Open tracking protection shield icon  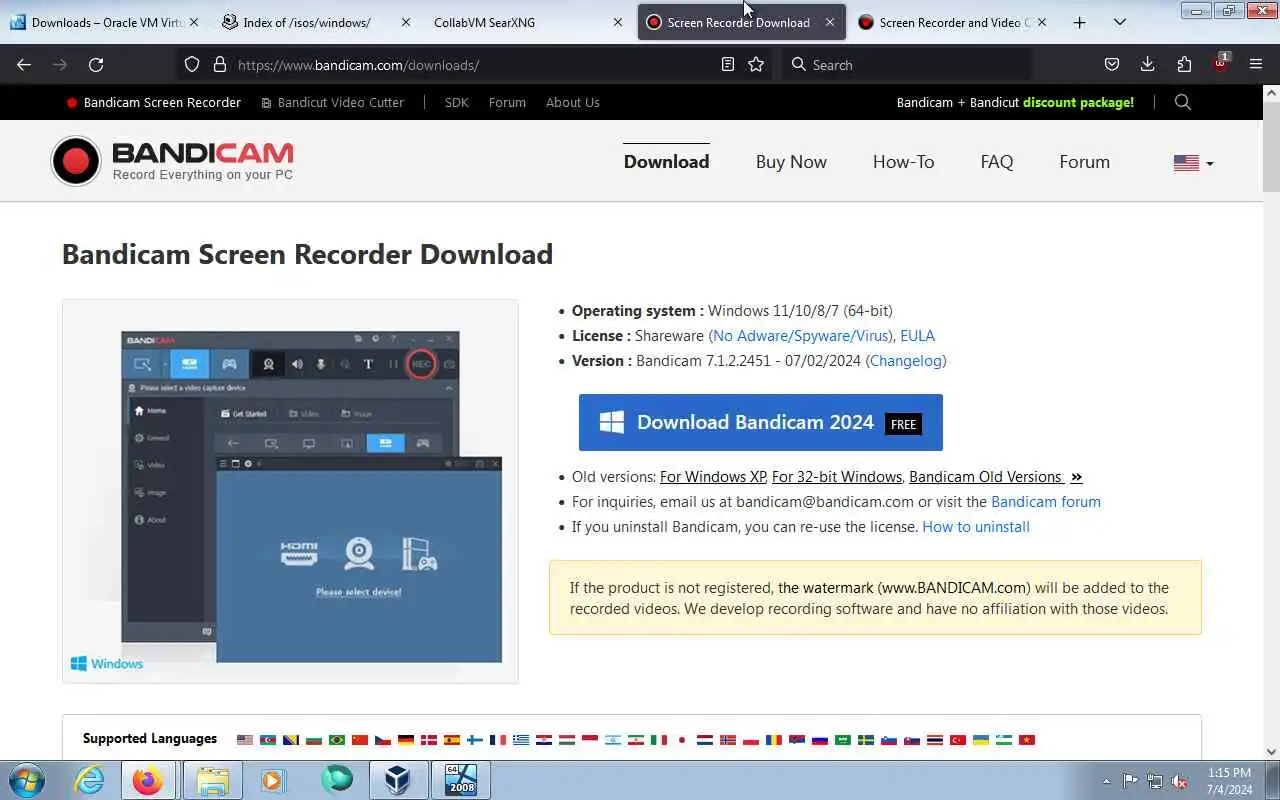click(192, 64)
